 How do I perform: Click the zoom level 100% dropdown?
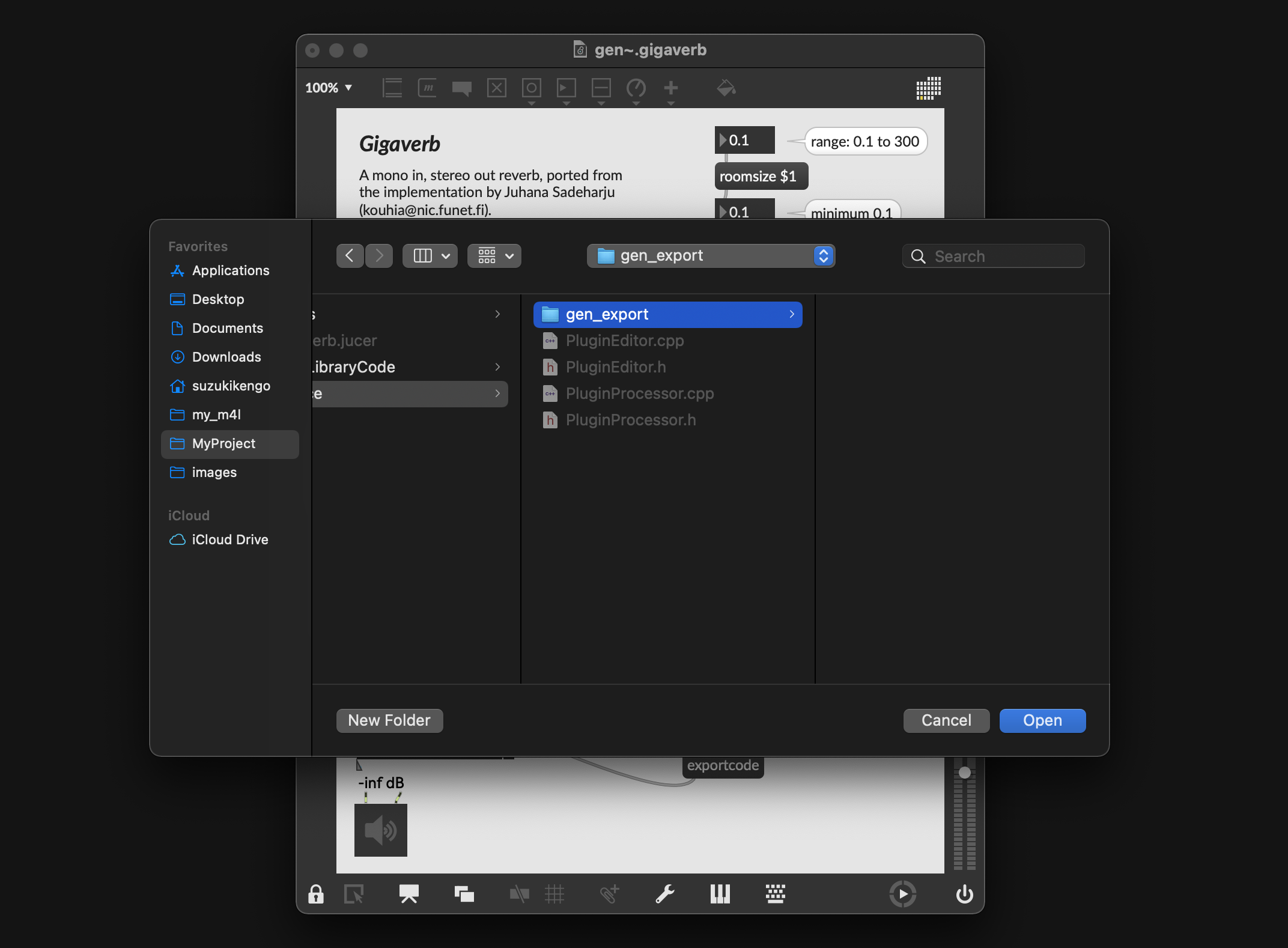(x=328, y=88)
